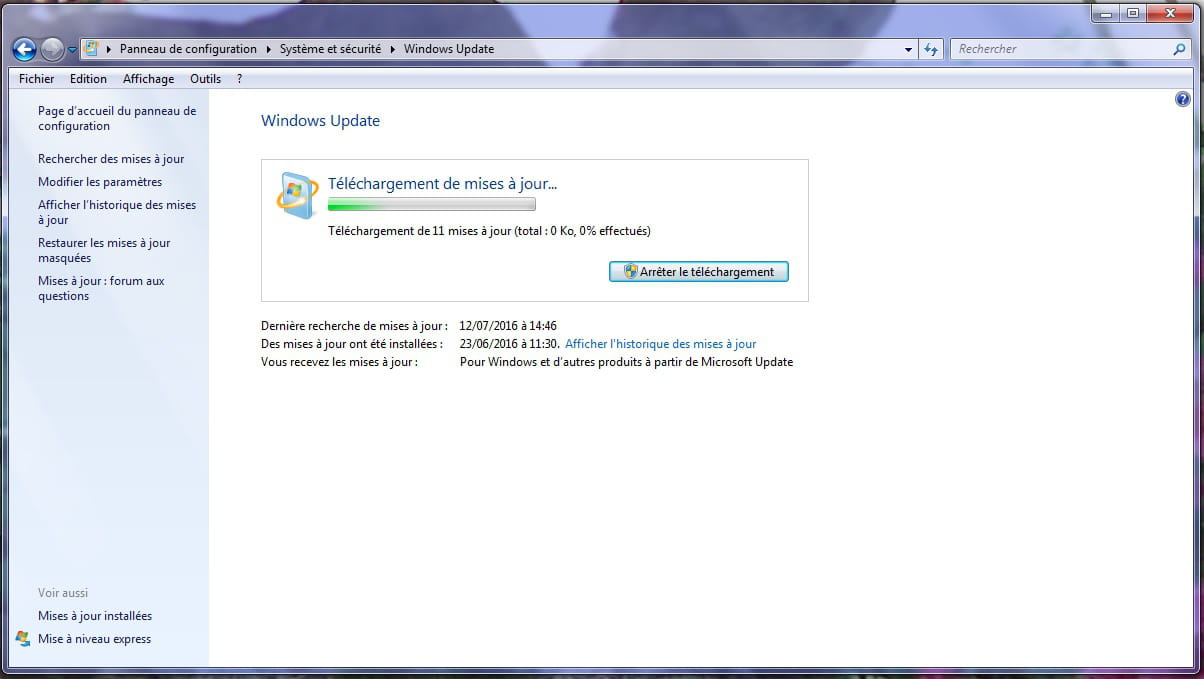The image size is (1204, 679).
Task: Click 'Pour Windows et d'autres produits' text
Action: [x=626, y=362]
